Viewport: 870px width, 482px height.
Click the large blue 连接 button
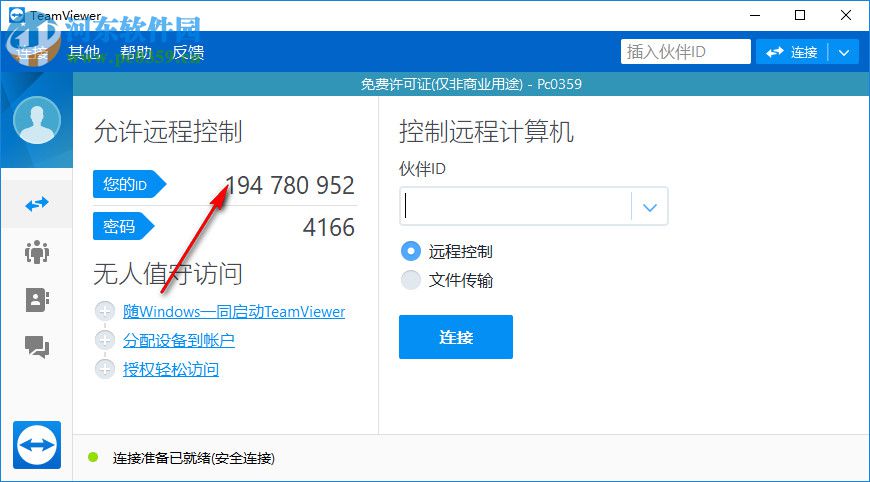(456, 337)
